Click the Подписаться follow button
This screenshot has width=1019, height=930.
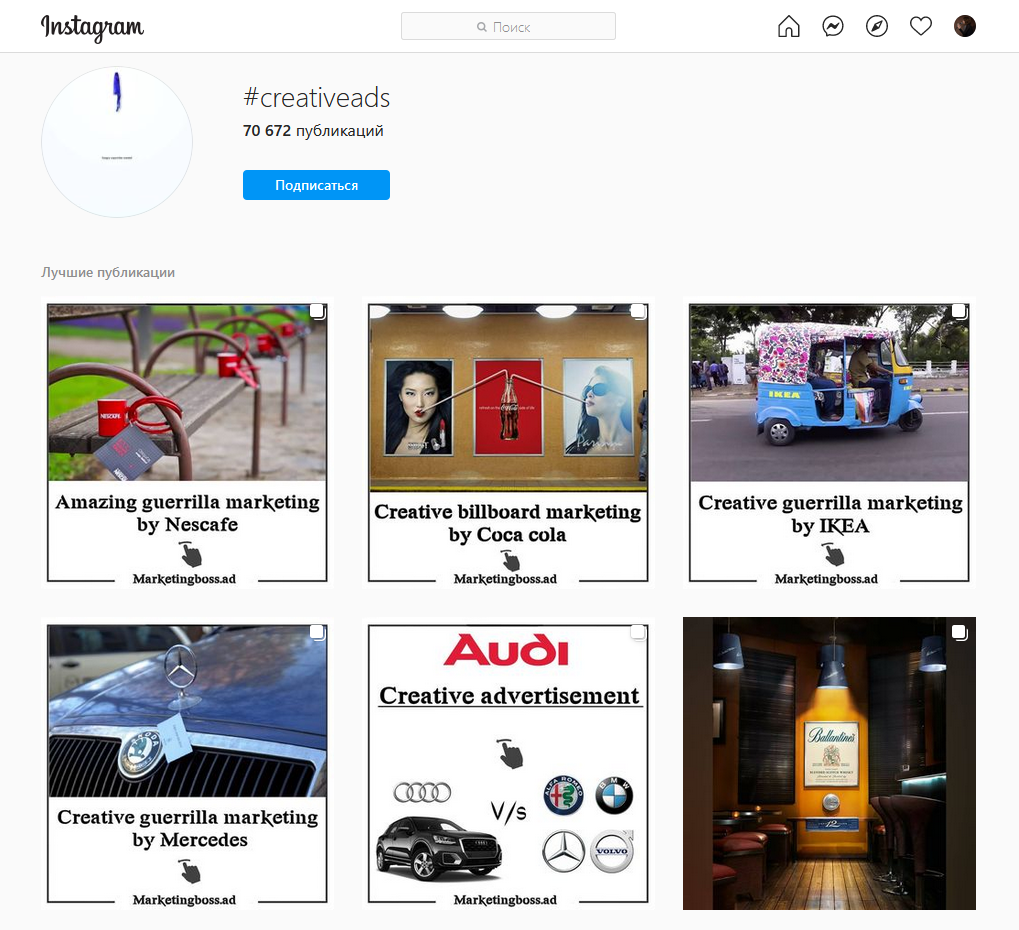pyautogui.click(x=316, y=185)
